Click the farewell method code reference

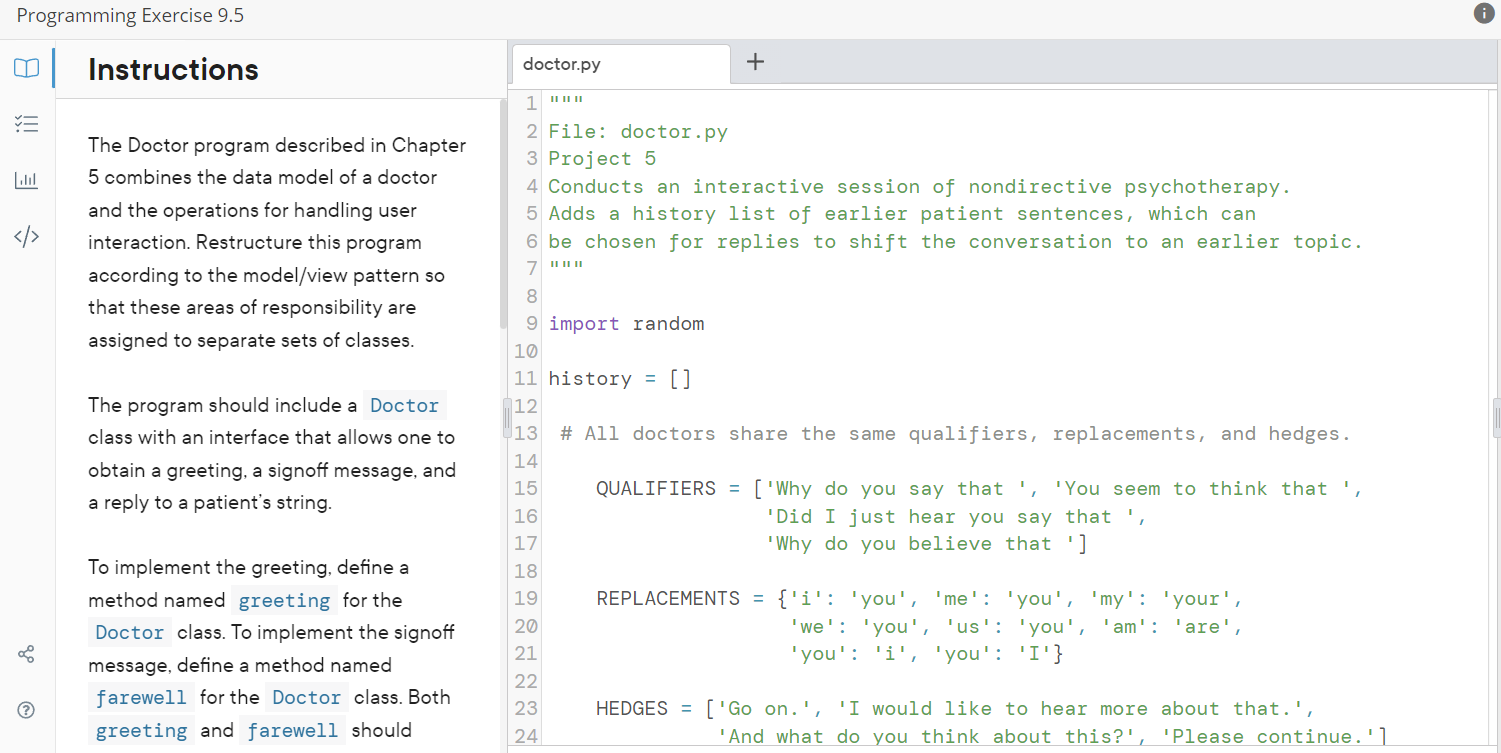pyautogui.click(x=141, y=697)
